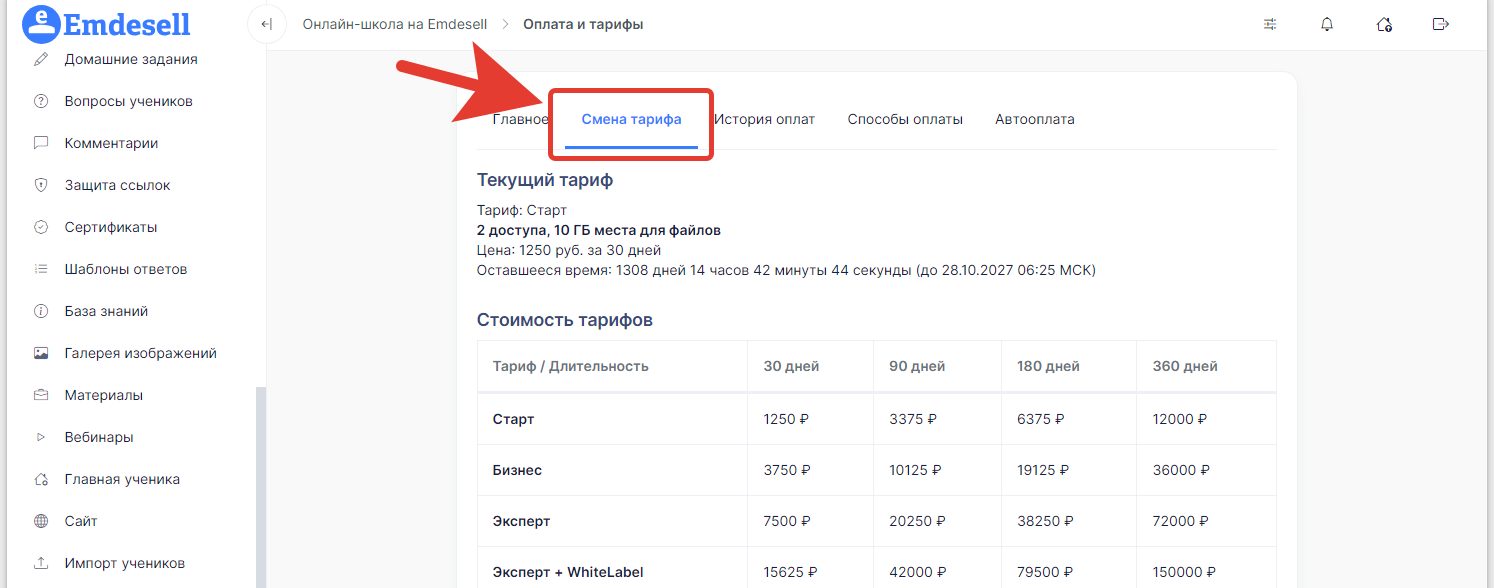Collapse the sidebar with arrow button
Screen dimensions: 1494x588
[267, 24]
